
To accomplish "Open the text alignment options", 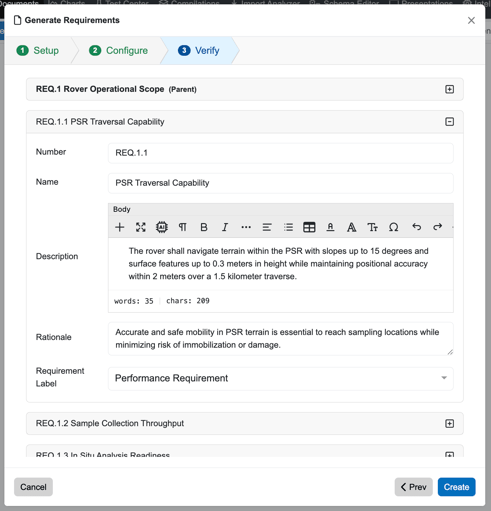I will [267, 227].
